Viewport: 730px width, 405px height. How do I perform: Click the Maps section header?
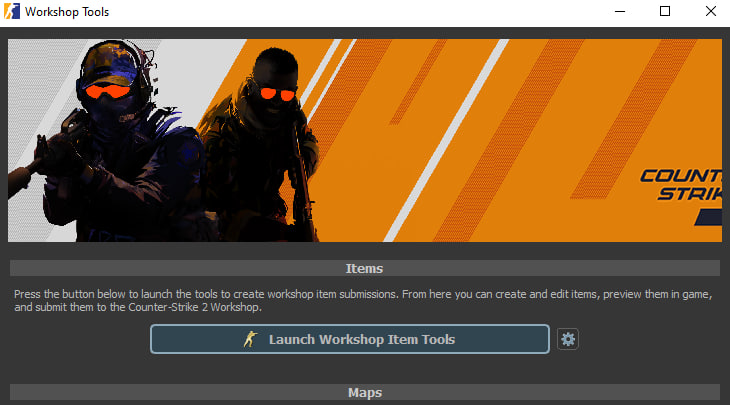[365, 392]
